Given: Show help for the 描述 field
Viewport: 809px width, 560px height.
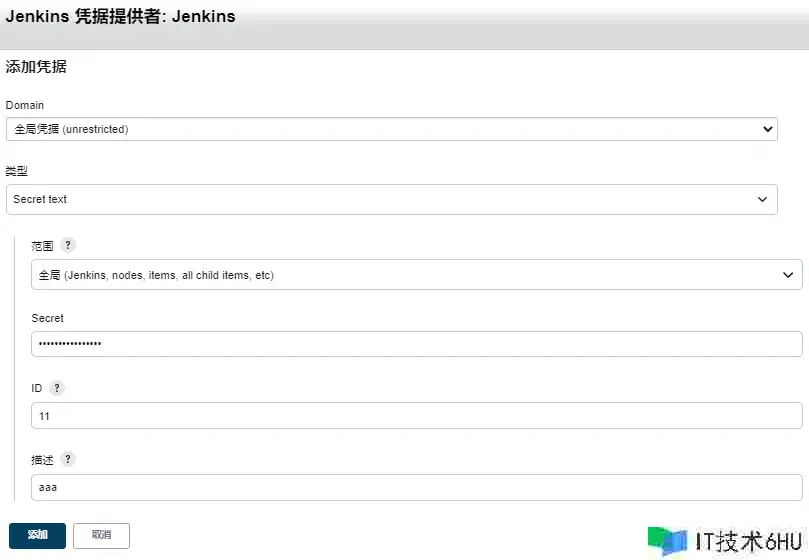Looking at the screenshot, I should pos(68,459).
